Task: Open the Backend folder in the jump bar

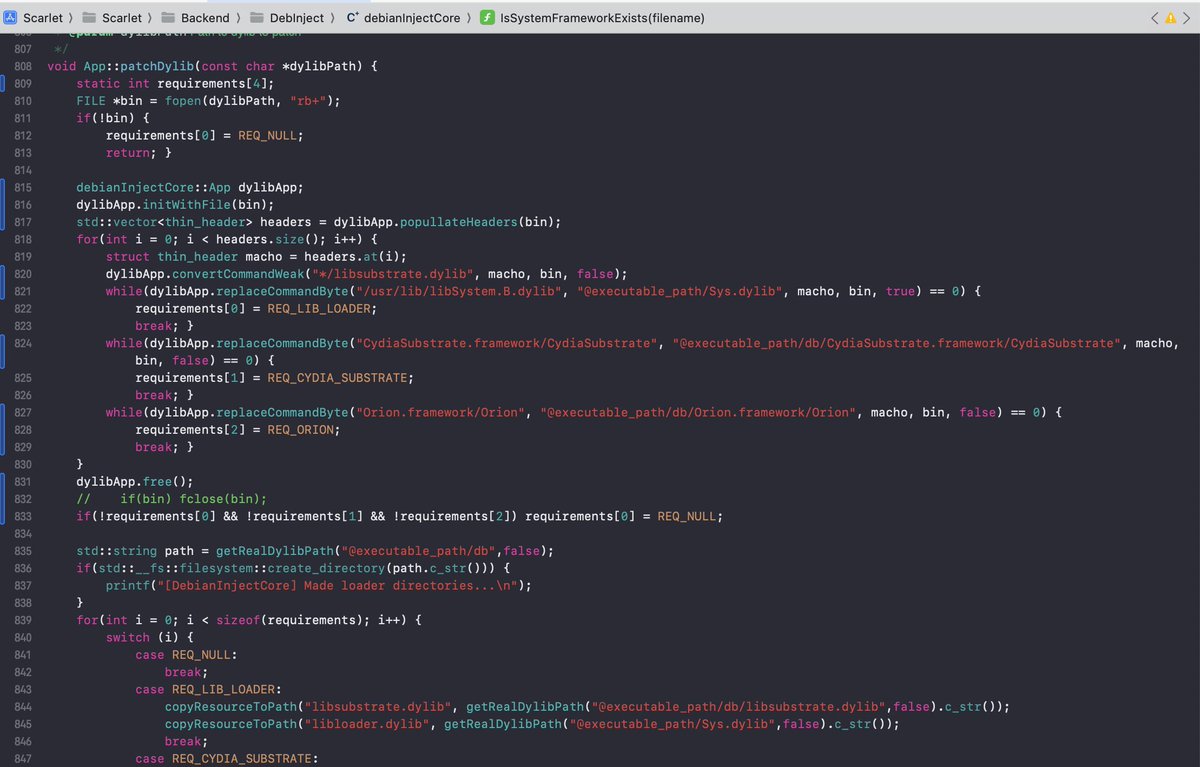Action: 195,18
